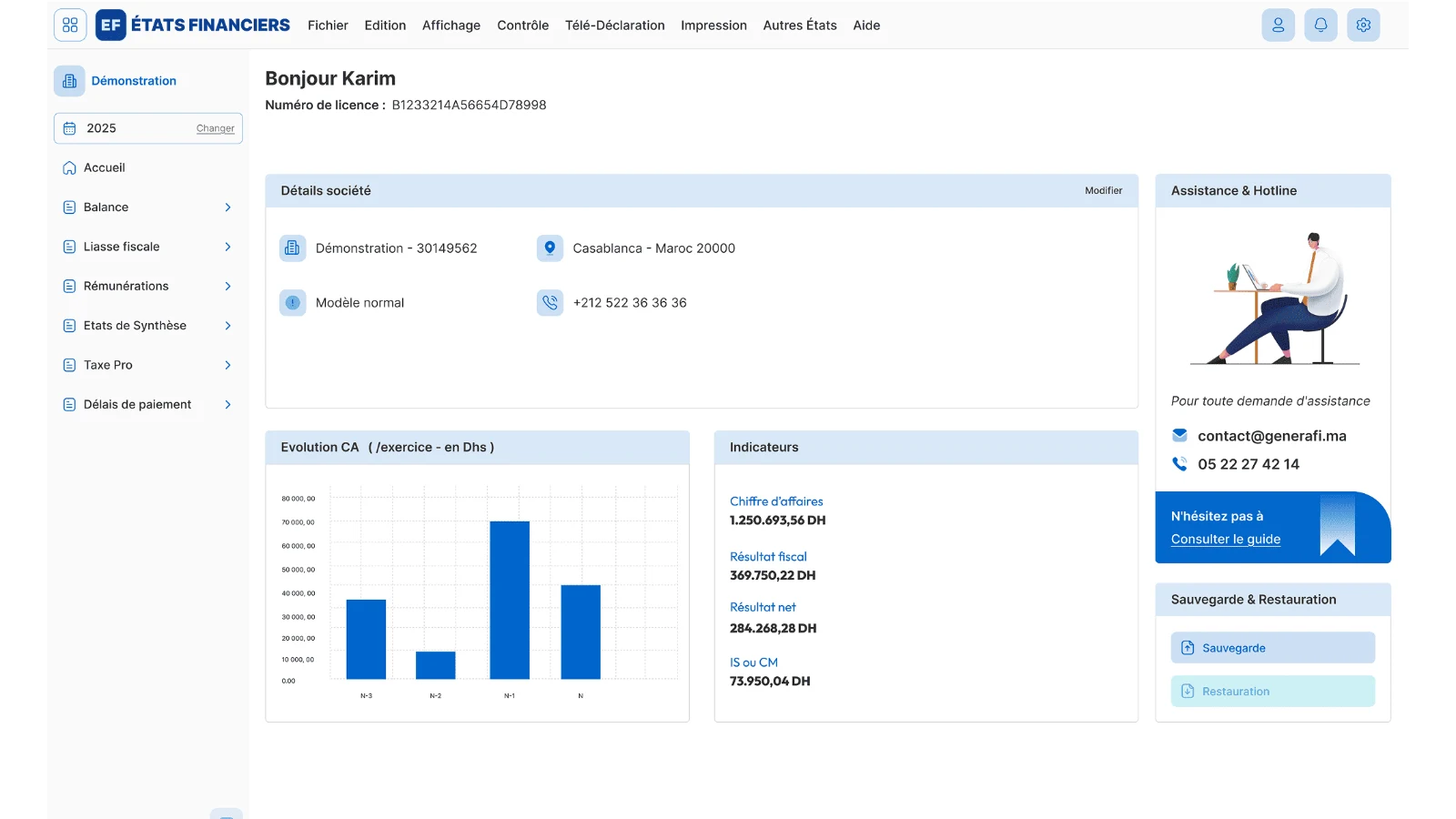Click the bookmark ribbon icon in guide banner
The image size is (1456, 819).
click(x=1338, y=525)
